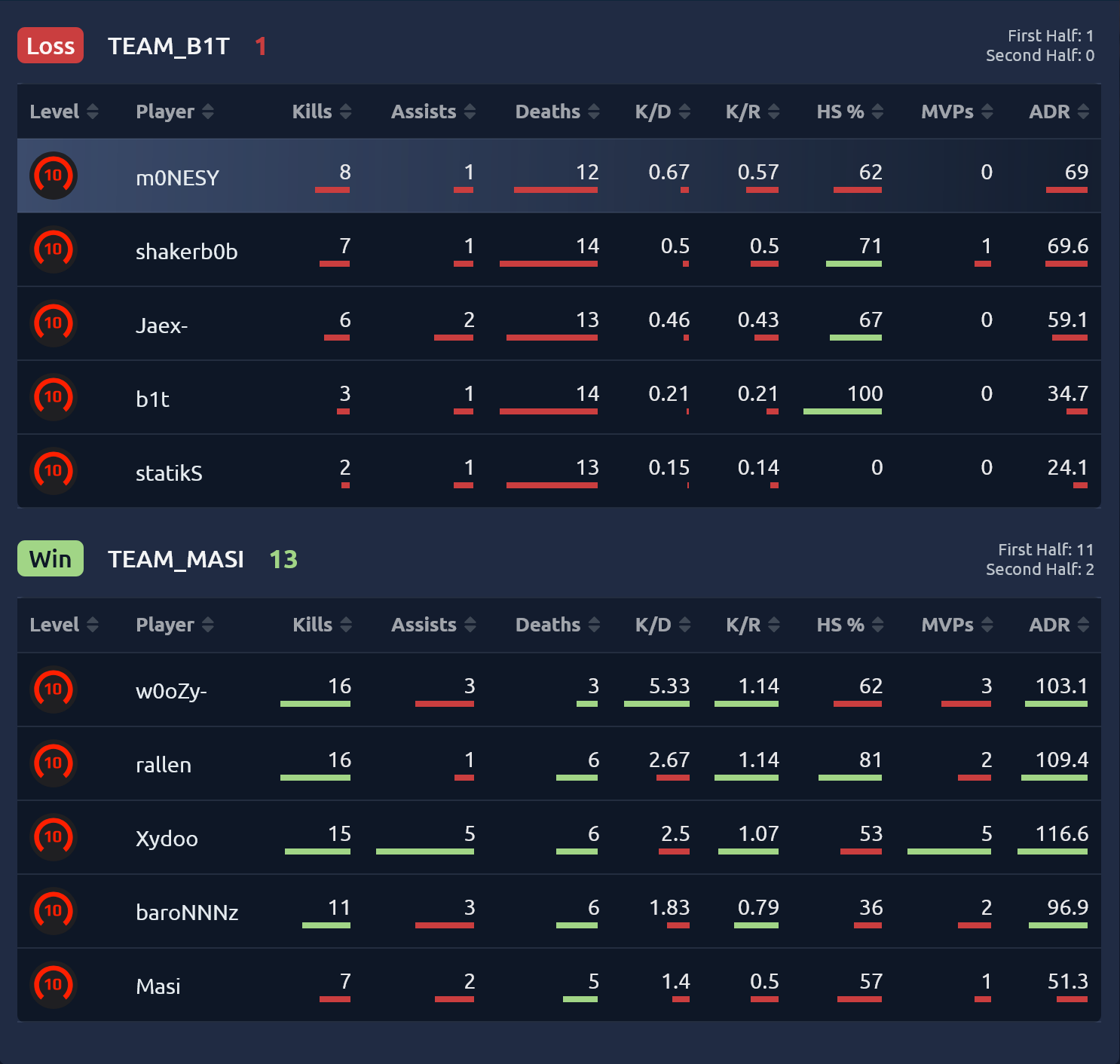
Task: Open player m0NESY's profile
Action: (177, 178)
